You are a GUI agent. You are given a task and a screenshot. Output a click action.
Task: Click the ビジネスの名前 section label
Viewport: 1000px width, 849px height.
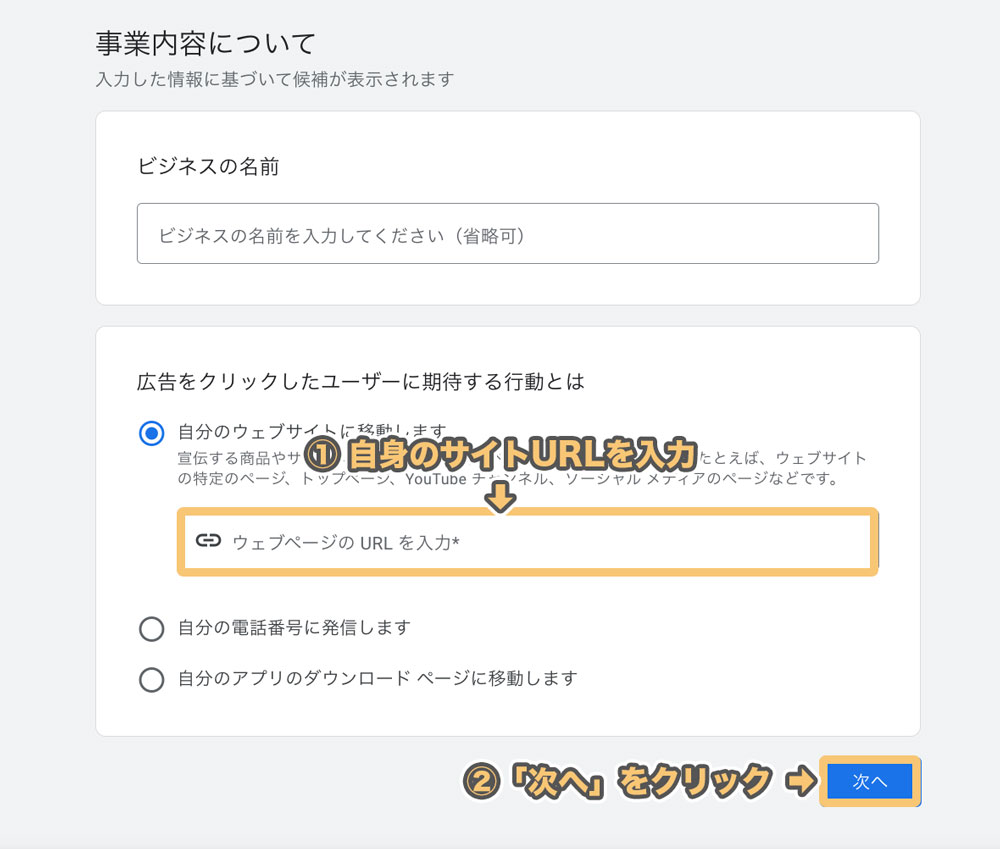tap(208, 166)
